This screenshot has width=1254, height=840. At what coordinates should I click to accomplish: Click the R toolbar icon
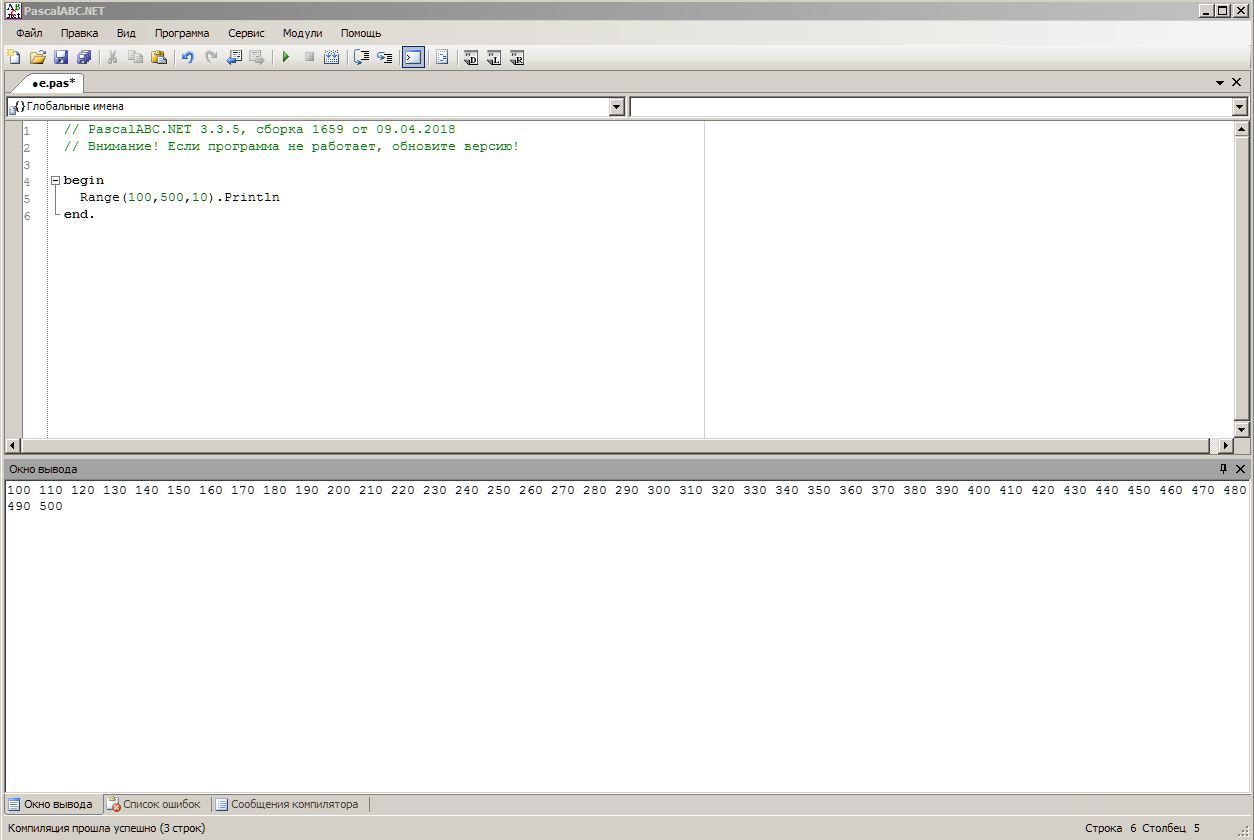pyautogui.click(x=517, y=58)
